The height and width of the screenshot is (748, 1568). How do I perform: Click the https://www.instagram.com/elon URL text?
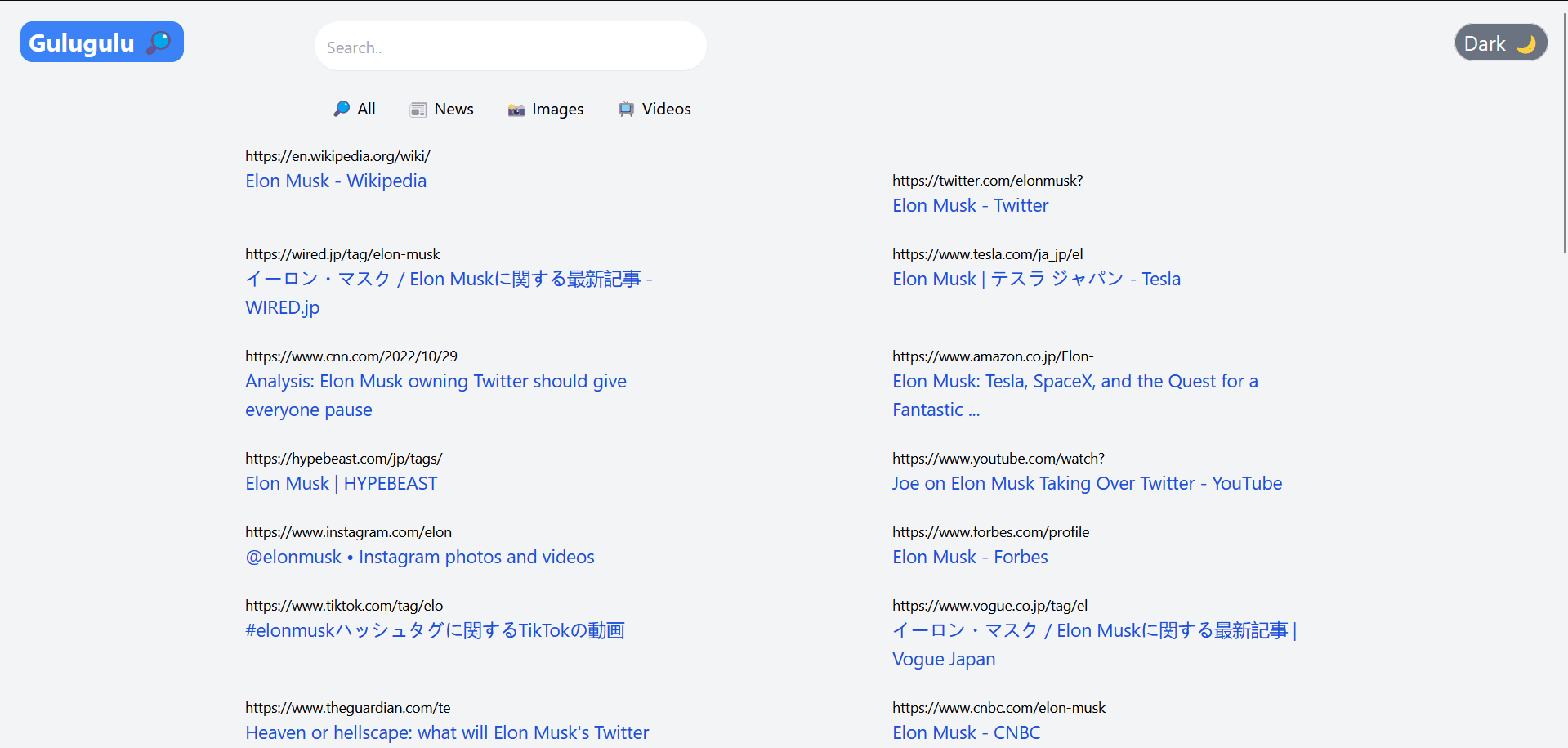pos(348,531)
